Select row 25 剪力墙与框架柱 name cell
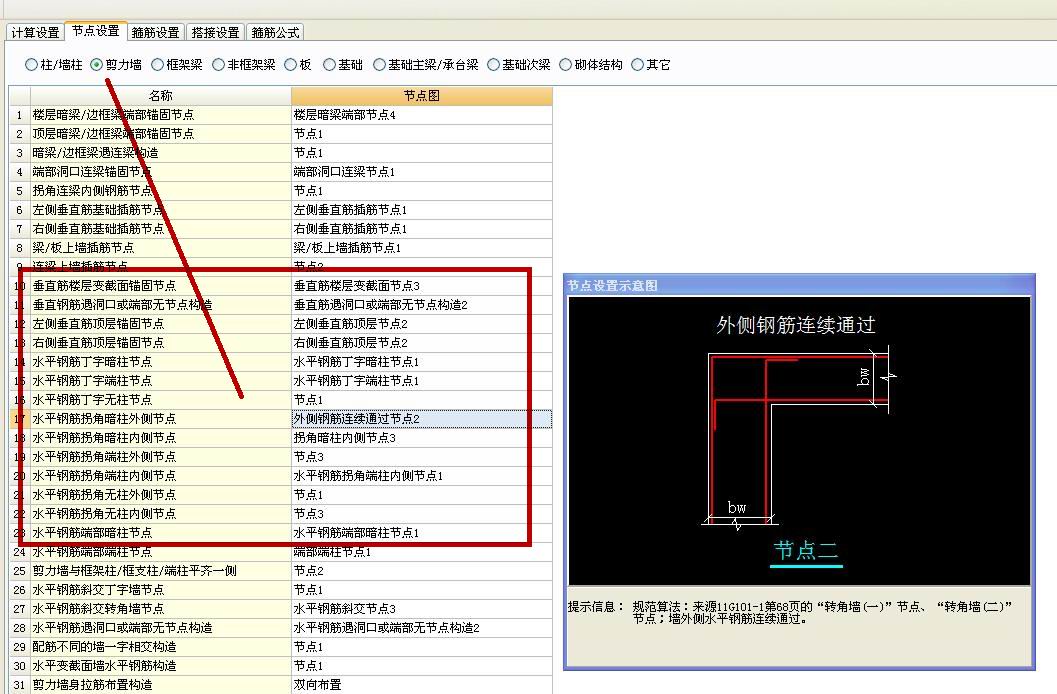This screenshot has height=694, width=1057. (160, 571)
